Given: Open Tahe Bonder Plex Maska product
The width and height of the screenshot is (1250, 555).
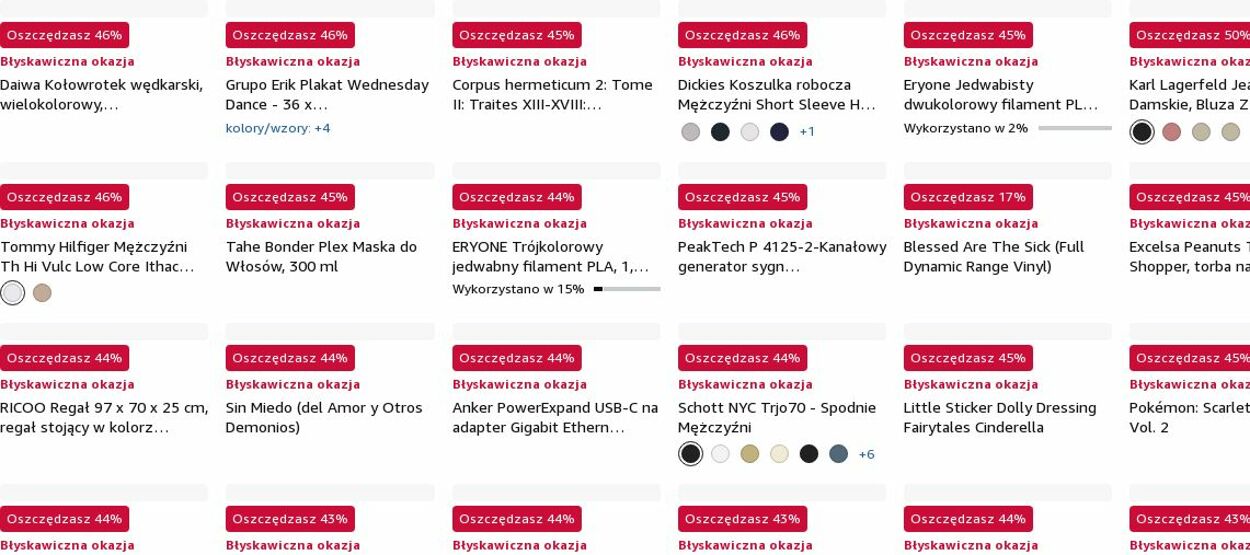Looking at the screenshot, I should point(321,256).
